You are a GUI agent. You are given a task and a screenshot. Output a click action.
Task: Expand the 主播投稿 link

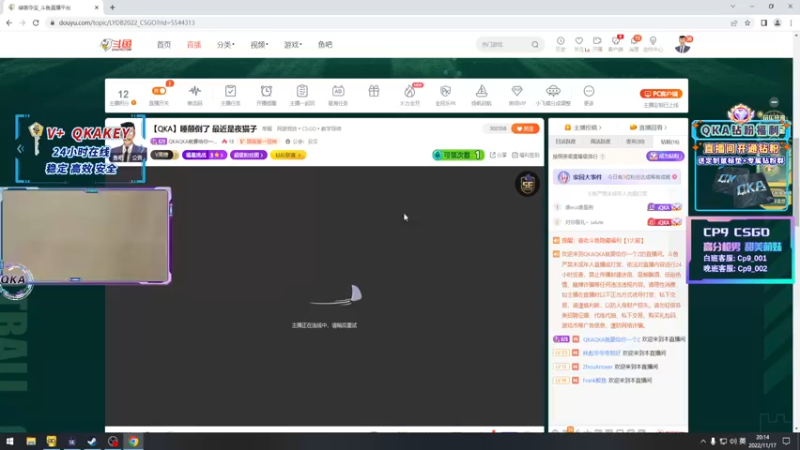point(583,128)
